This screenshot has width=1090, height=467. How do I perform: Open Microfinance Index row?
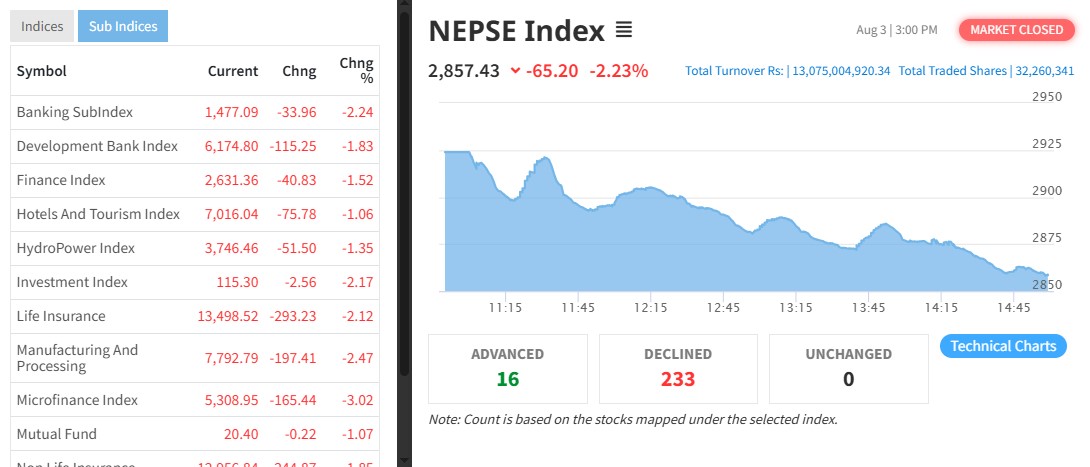click(x=77, y=400)
